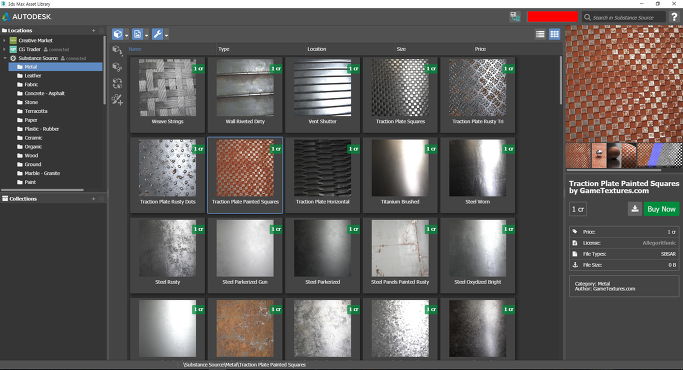Select the Traction Plate Horizontal thumbnail
This screenshot has width=683, height=370.
(323, 168)
